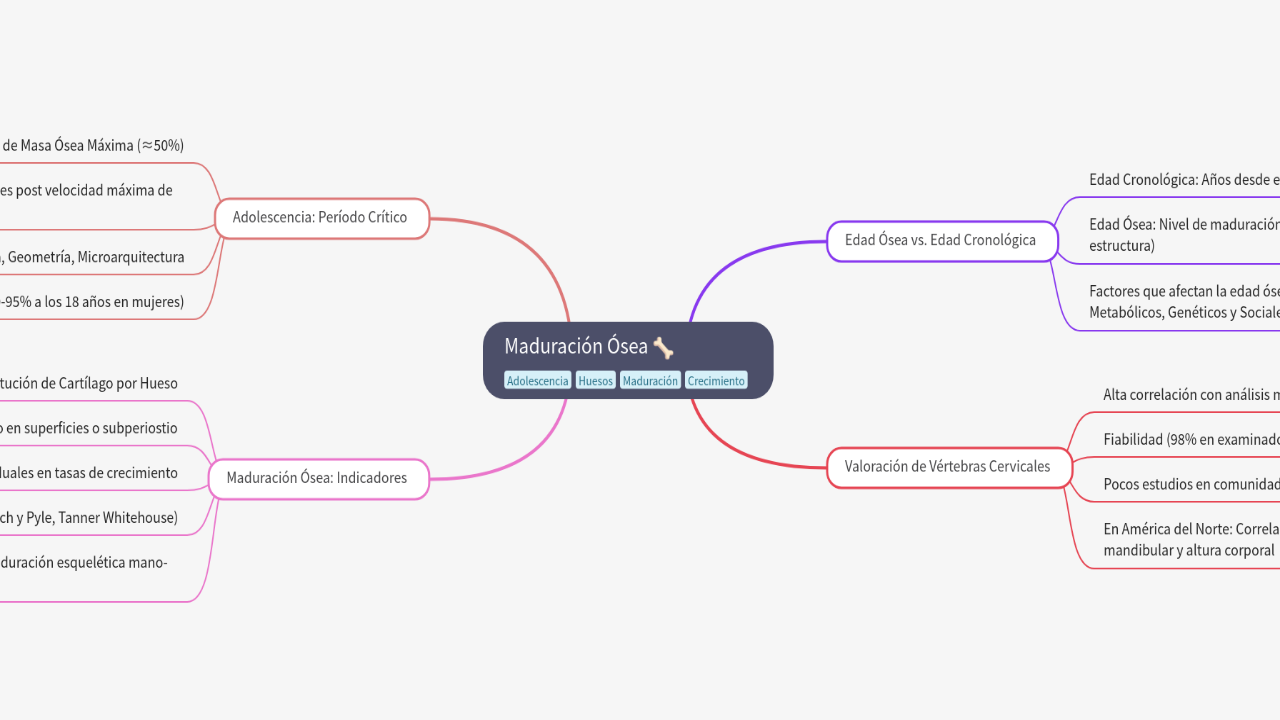This screenshot has height=720, width=1280.
Task: Click 'Pocos estudios en comunidad' leaf
Action: (x=1191, y=484)
